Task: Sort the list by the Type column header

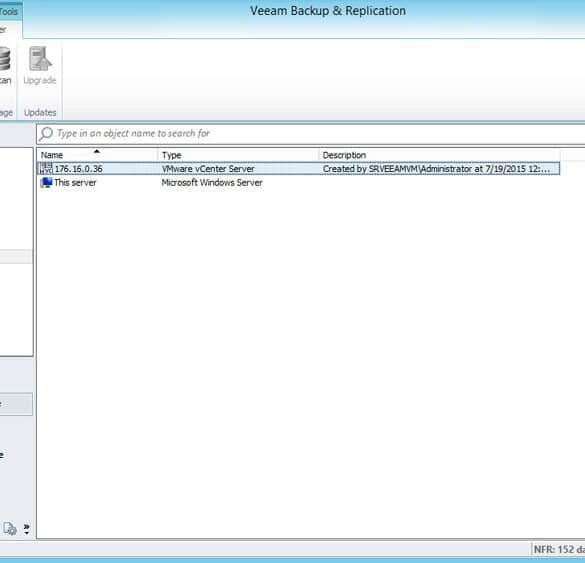Action: [239, 155]
